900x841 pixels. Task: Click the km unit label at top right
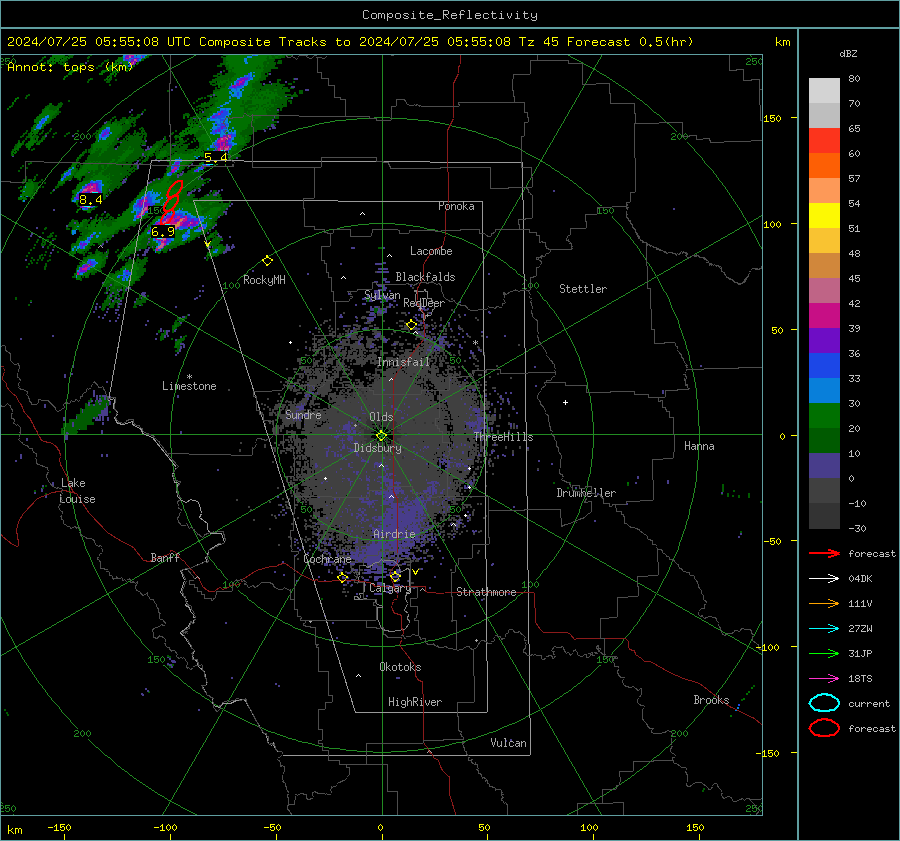click(x=782, y=42)
